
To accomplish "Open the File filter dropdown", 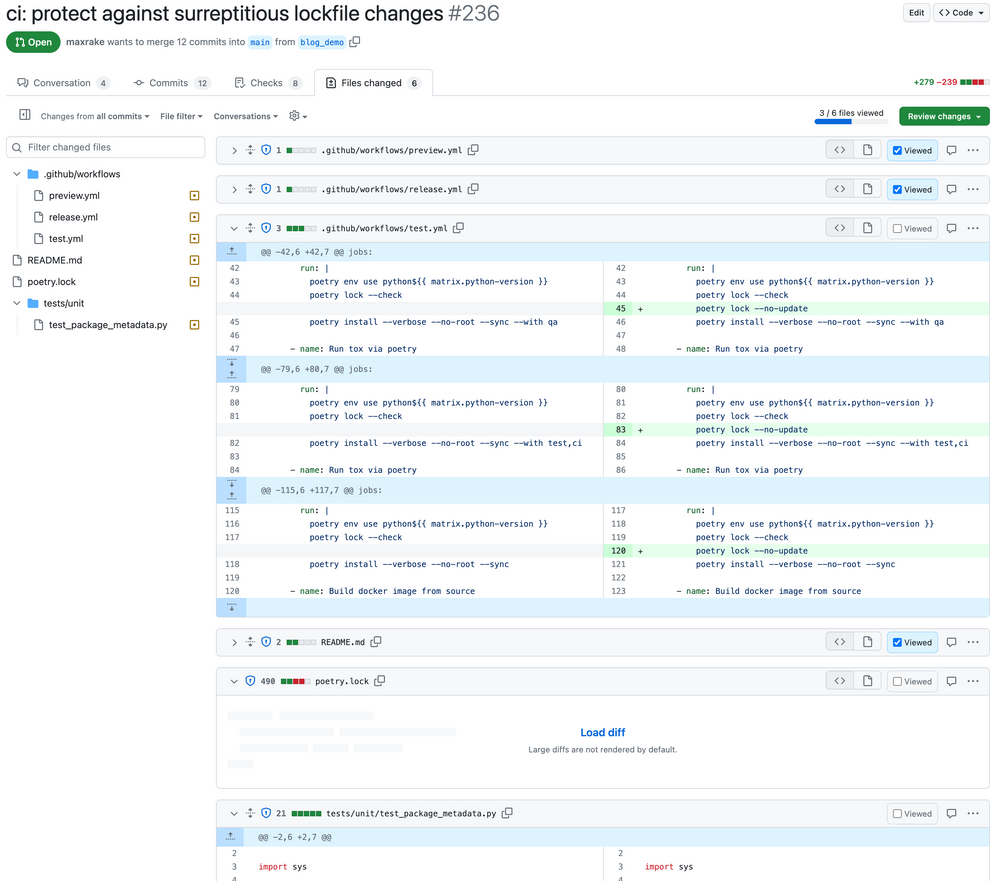I will tap(181, 116).
